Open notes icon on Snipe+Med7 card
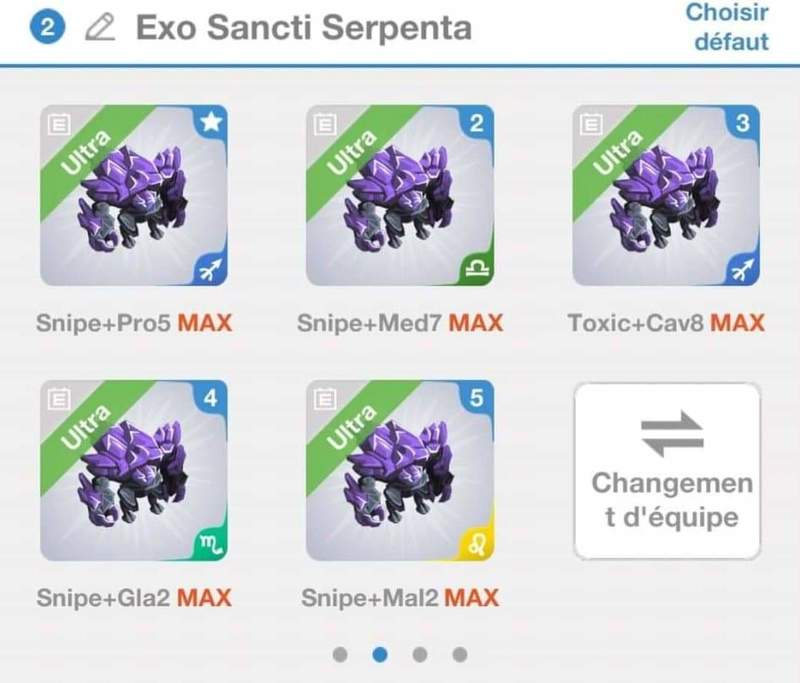 click(x=325, y=124)
